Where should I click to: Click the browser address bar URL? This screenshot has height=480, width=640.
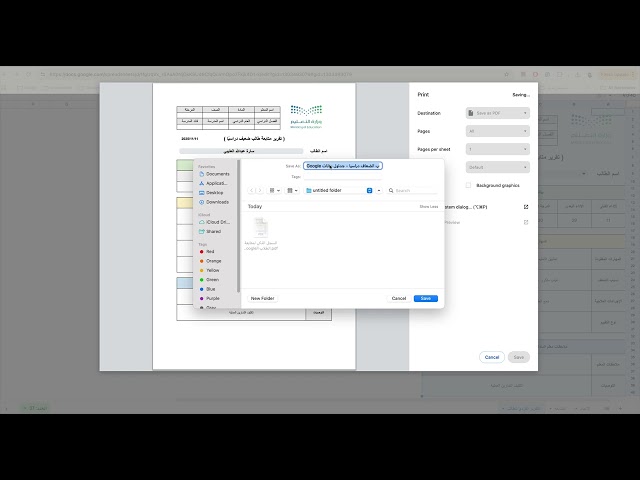[200, 74]
